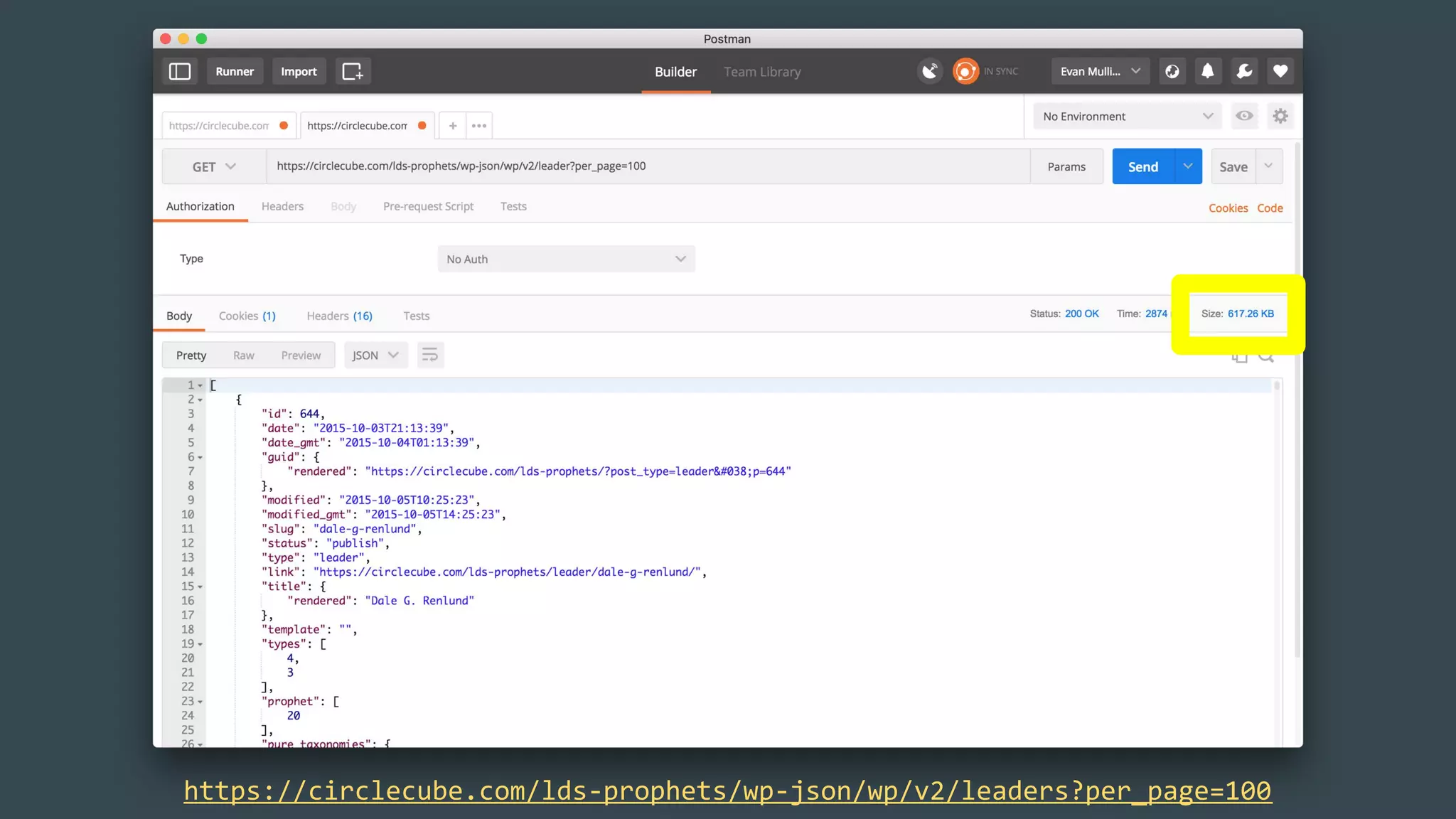Click the orange sync status icon
Screen dimensions: 1456x819
[965, 71]
